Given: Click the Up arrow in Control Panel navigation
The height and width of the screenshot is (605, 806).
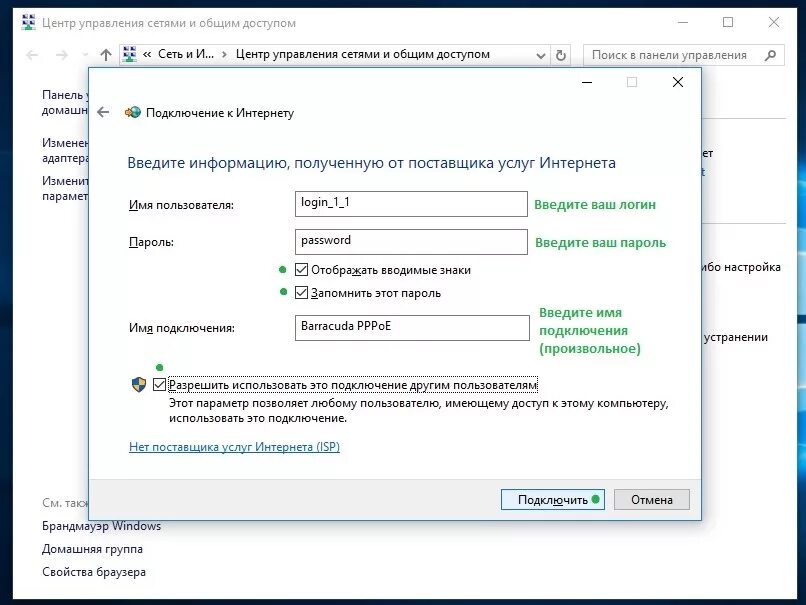Looking at the screenshot, I should click(106, 54).
